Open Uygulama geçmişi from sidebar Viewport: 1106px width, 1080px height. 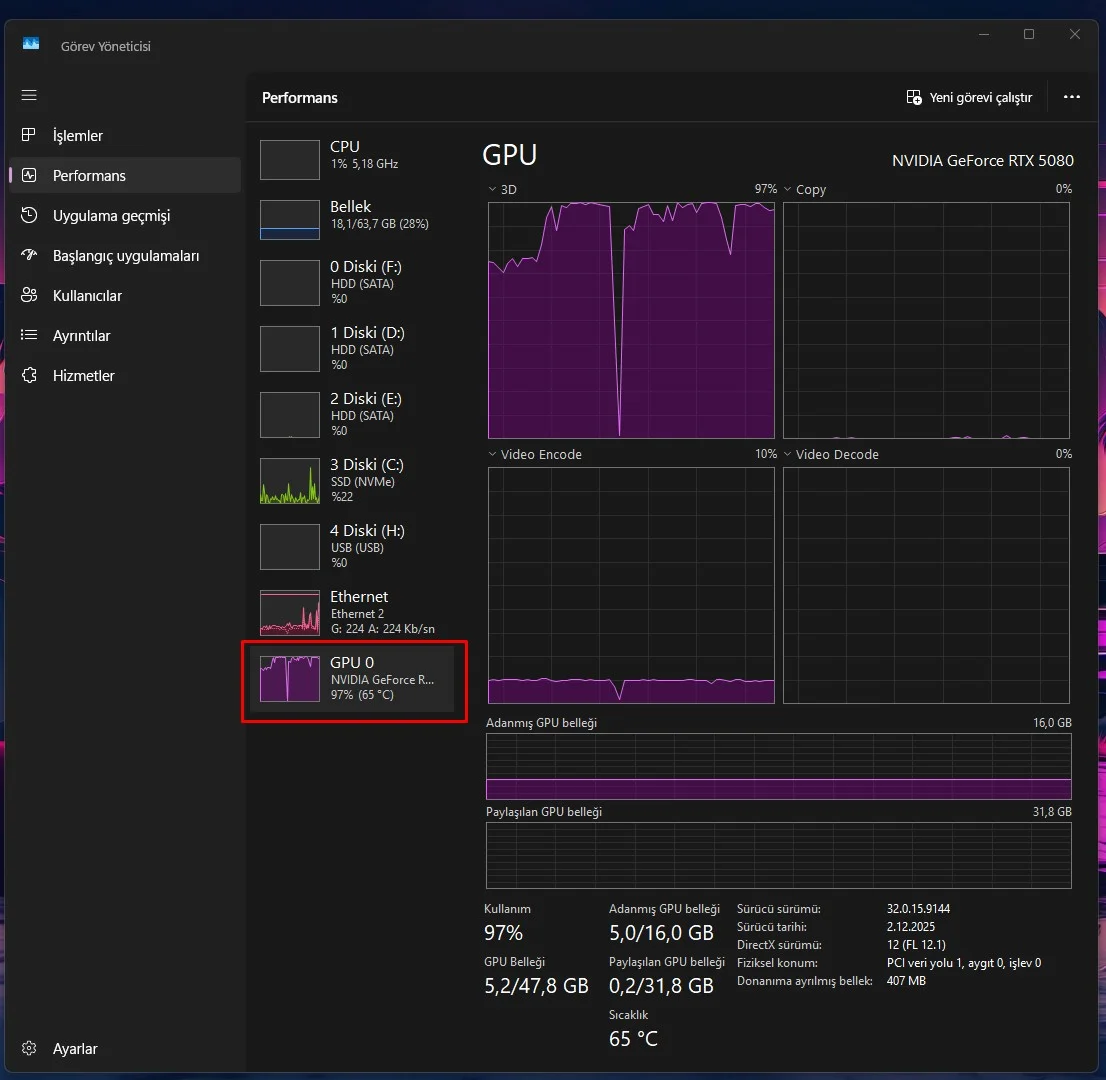click(x=111, y=216)
